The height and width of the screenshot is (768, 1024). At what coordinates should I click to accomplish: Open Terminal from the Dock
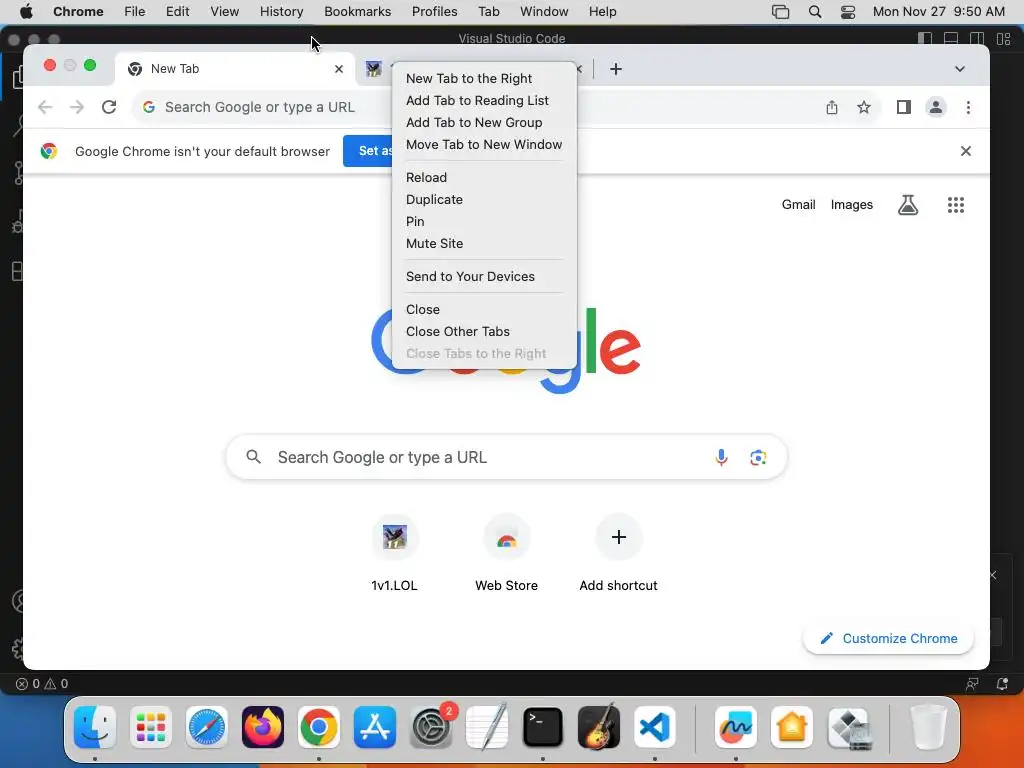coord(543,727)
